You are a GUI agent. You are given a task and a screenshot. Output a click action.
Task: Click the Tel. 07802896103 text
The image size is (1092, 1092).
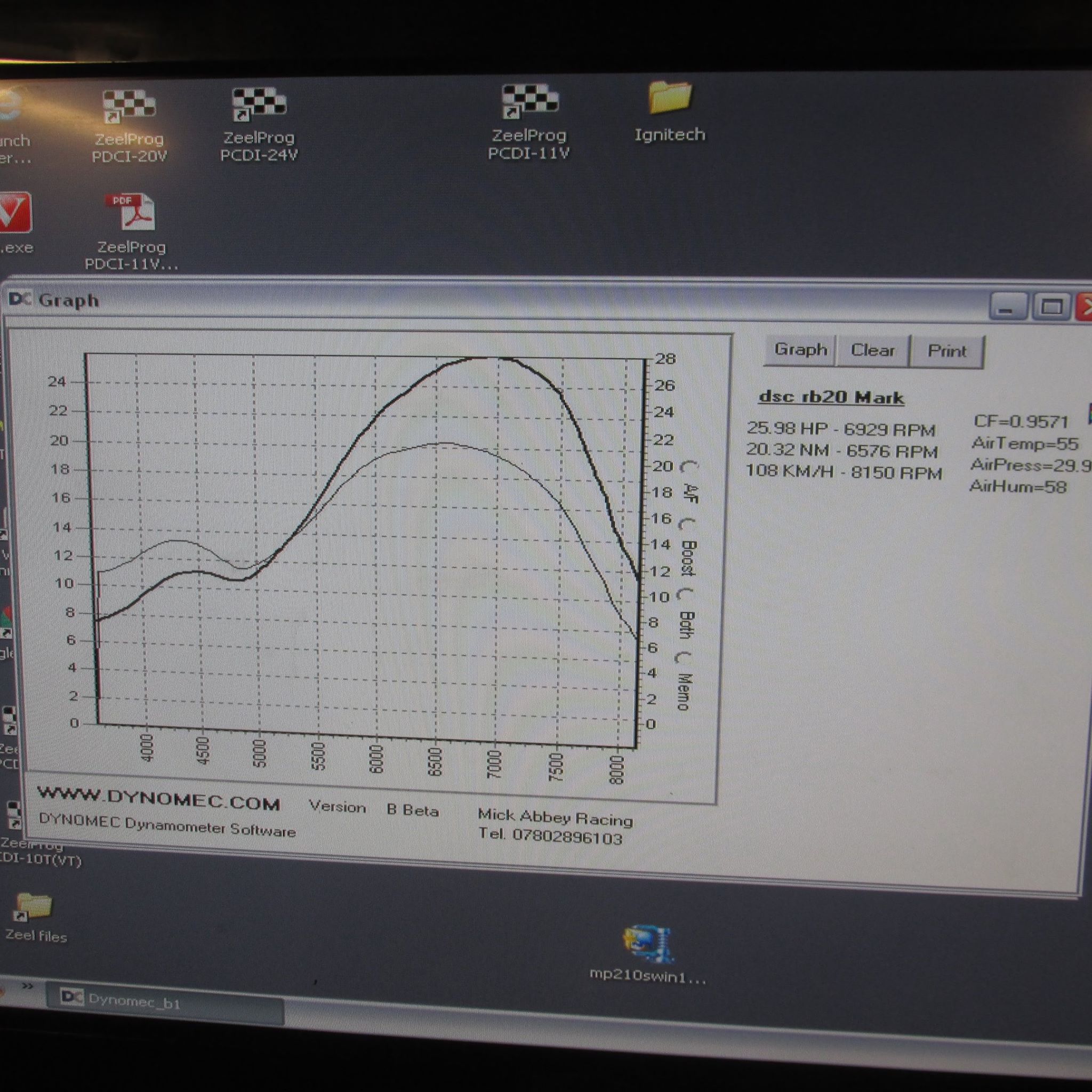pyautogui.click(x=550, y=836)
